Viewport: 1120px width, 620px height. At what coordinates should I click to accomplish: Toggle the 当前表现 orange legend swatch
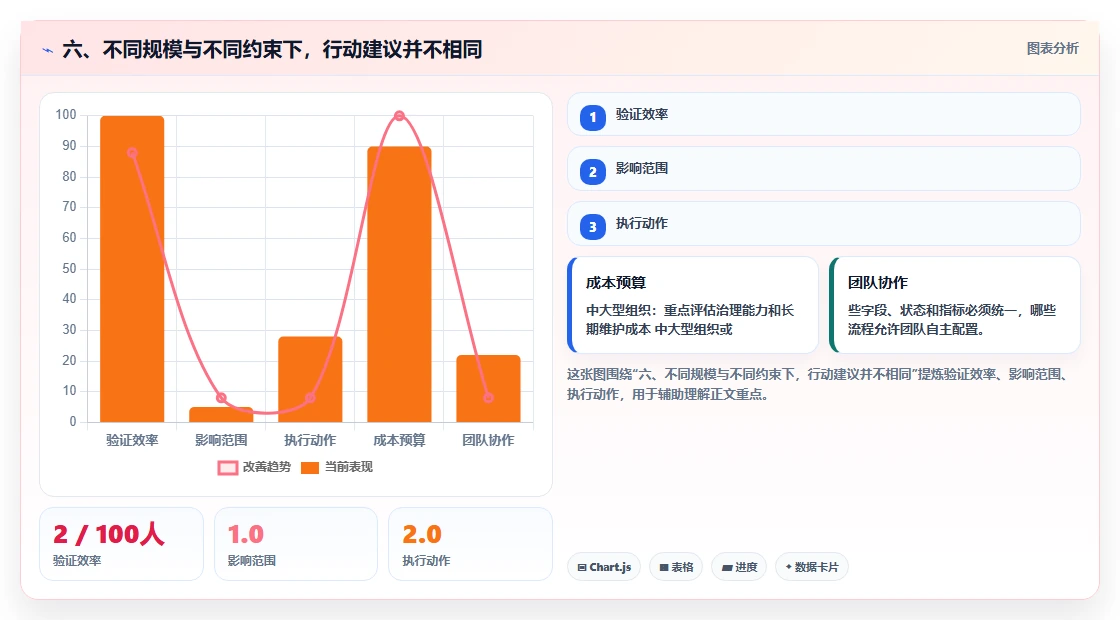point(310,468)
